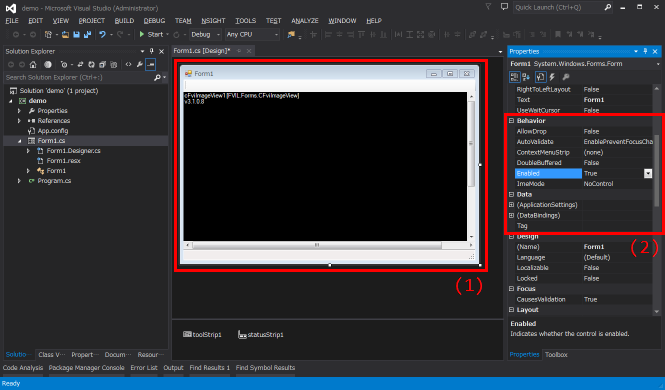The height and width of the screenshot is (390, 665).
Task: Open the FILE menu
Action: [x=12, y=20]
